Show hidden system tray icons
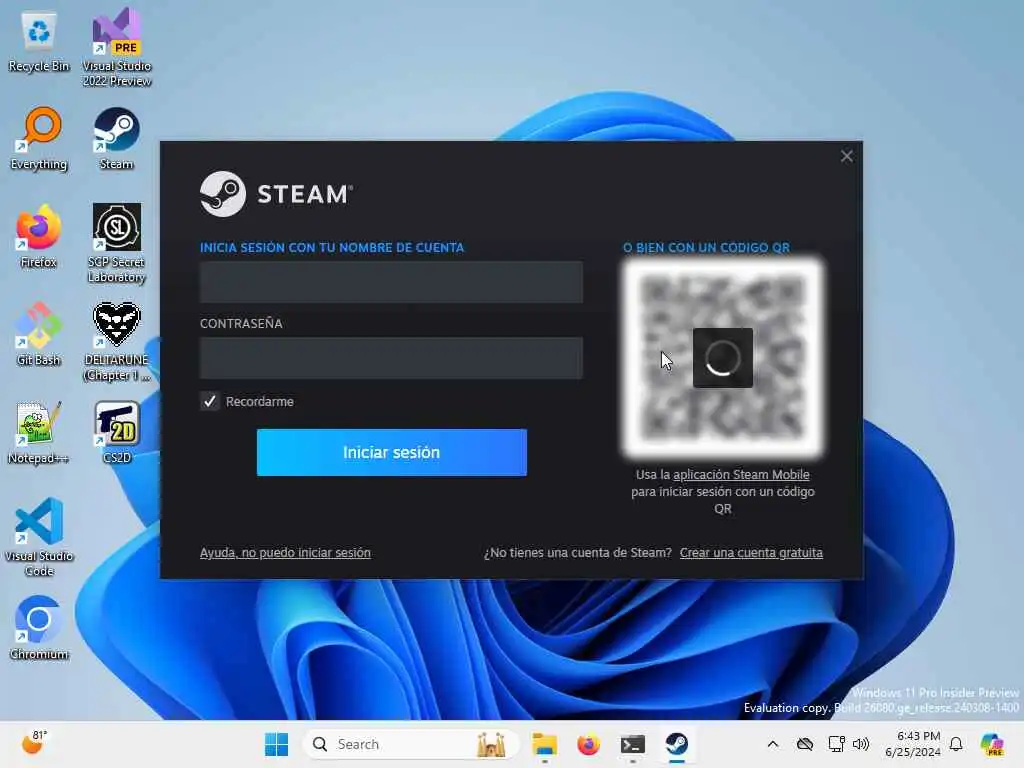1024x768 pixels. tap(773, 744)
